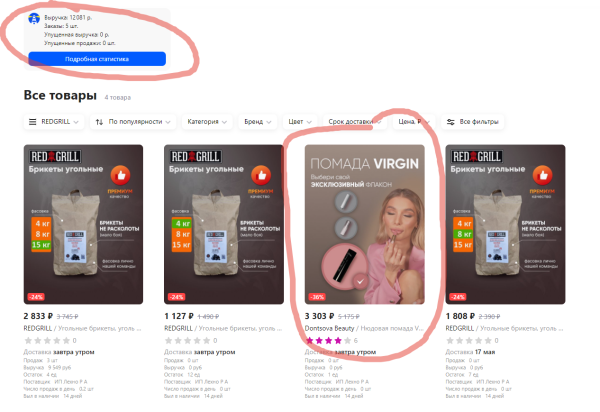Open the 1 127 ₽ REDGRILL product title link
600x412 pixels.
[224, 328]
